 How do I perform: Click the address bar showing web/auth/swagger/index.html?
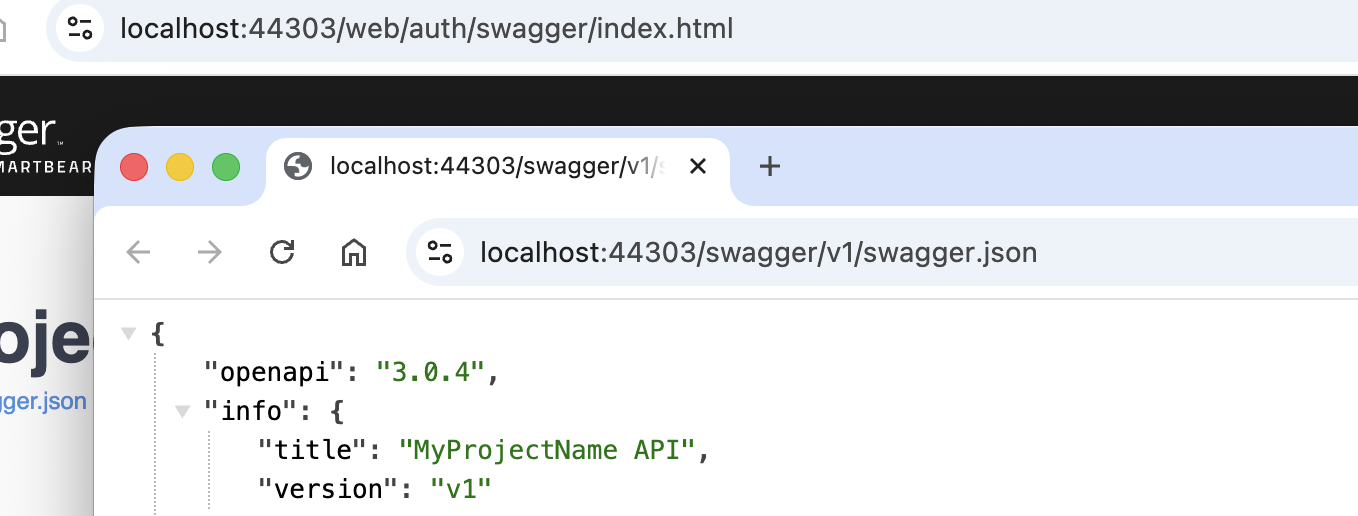point(427,28)
